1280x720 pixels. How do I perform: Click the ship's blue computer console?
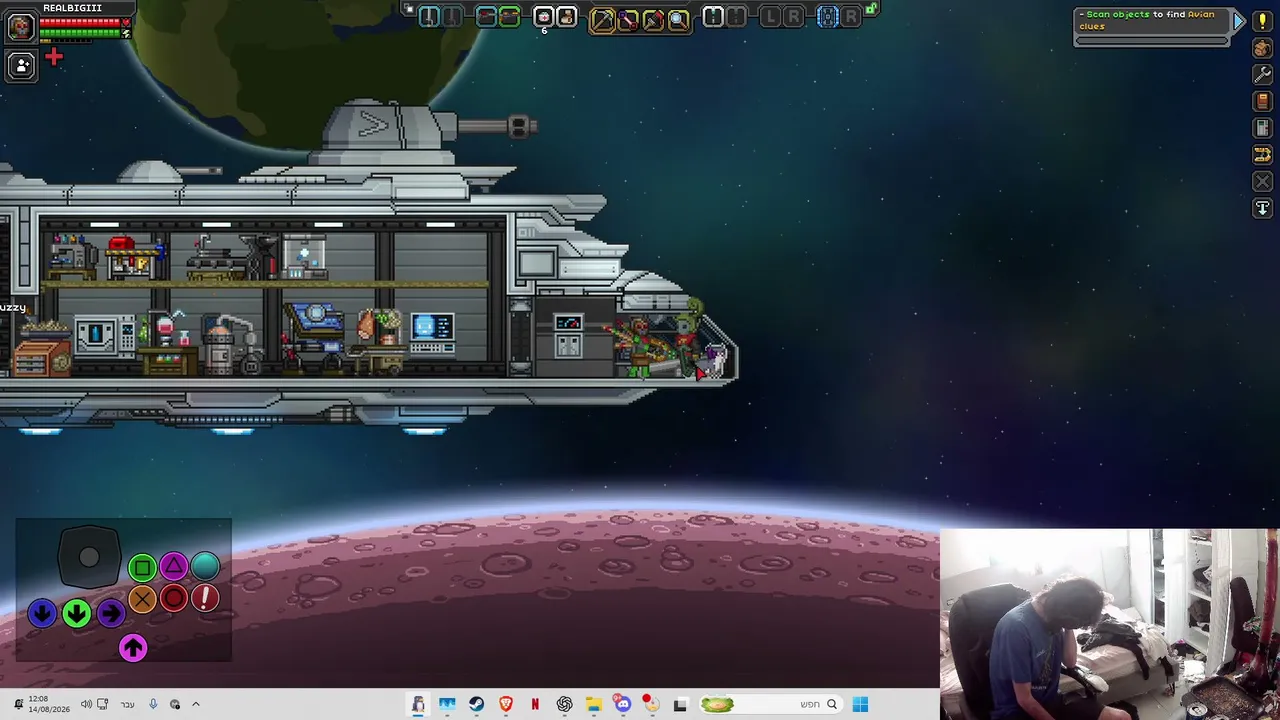tap(432, 333)
